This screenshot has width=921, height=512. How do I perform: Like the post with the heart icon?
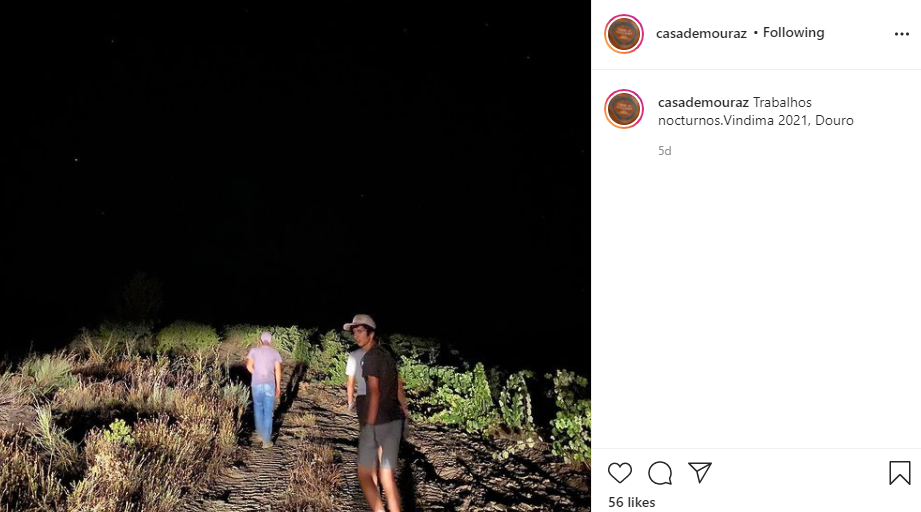click(620, 473)
